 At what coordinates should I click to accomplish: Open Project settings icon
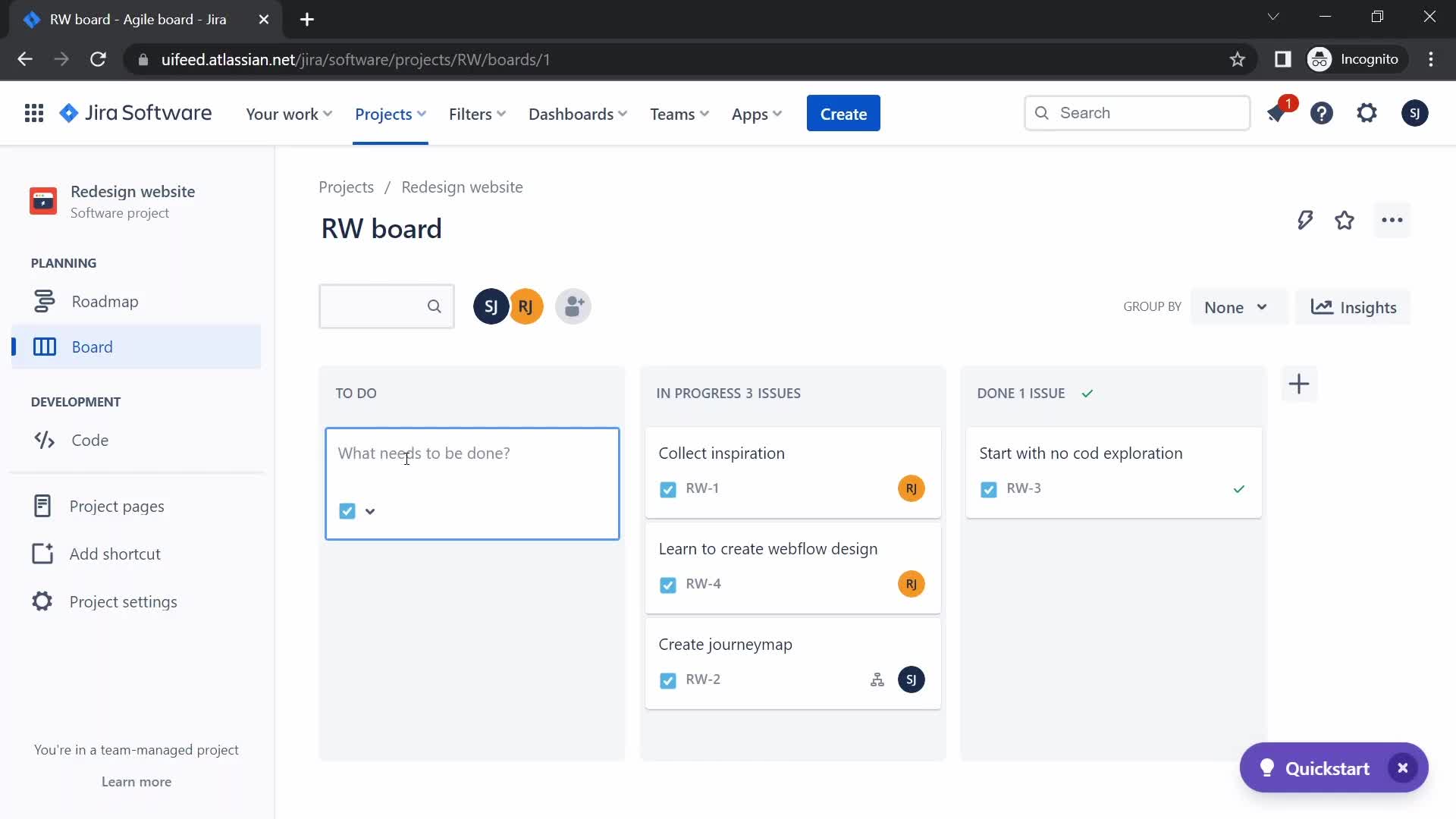[40, 601]
